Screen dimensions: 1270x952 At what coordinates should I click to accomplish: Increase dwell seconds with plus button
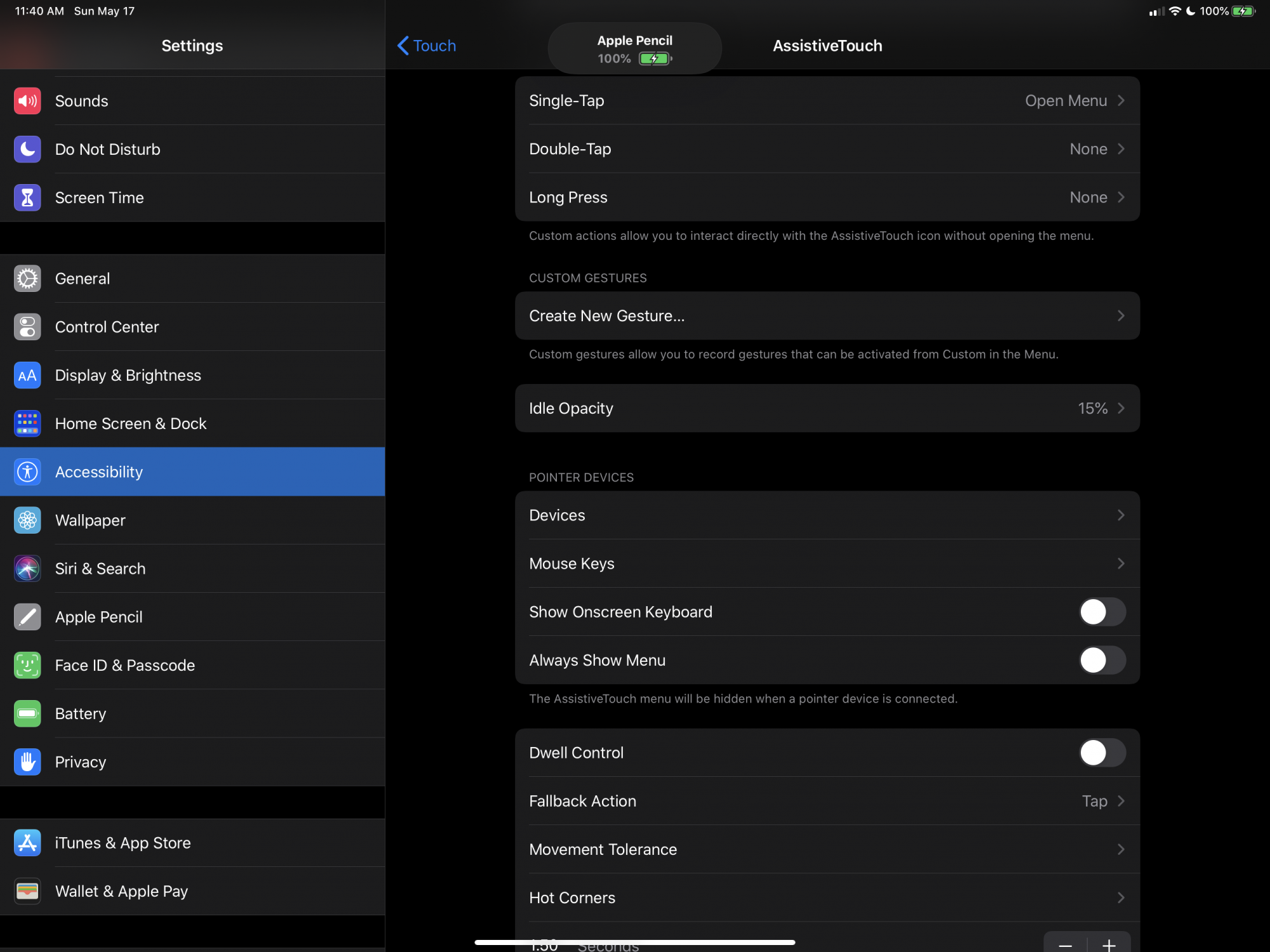click(1109, 944)
